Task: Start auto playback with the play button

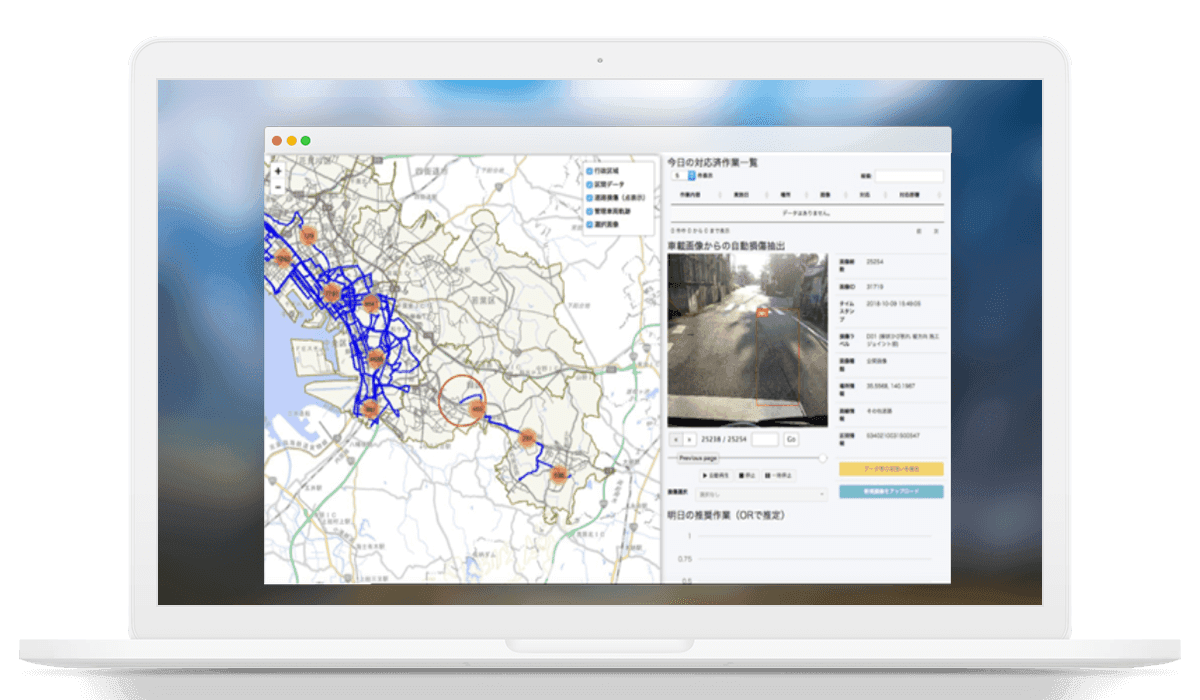Action: tap(716, 475)
